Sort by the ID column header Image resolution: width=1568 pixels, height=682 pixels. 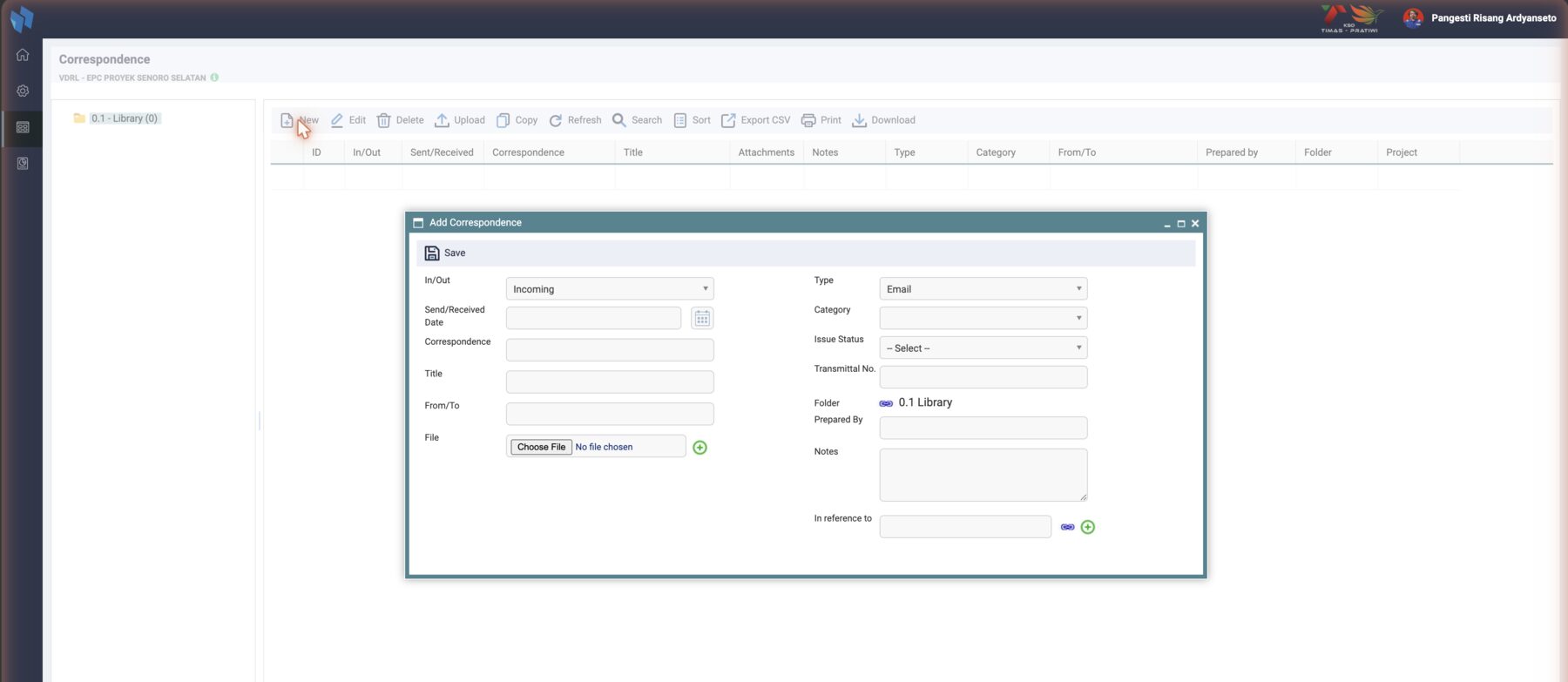[x=316, y=152]
